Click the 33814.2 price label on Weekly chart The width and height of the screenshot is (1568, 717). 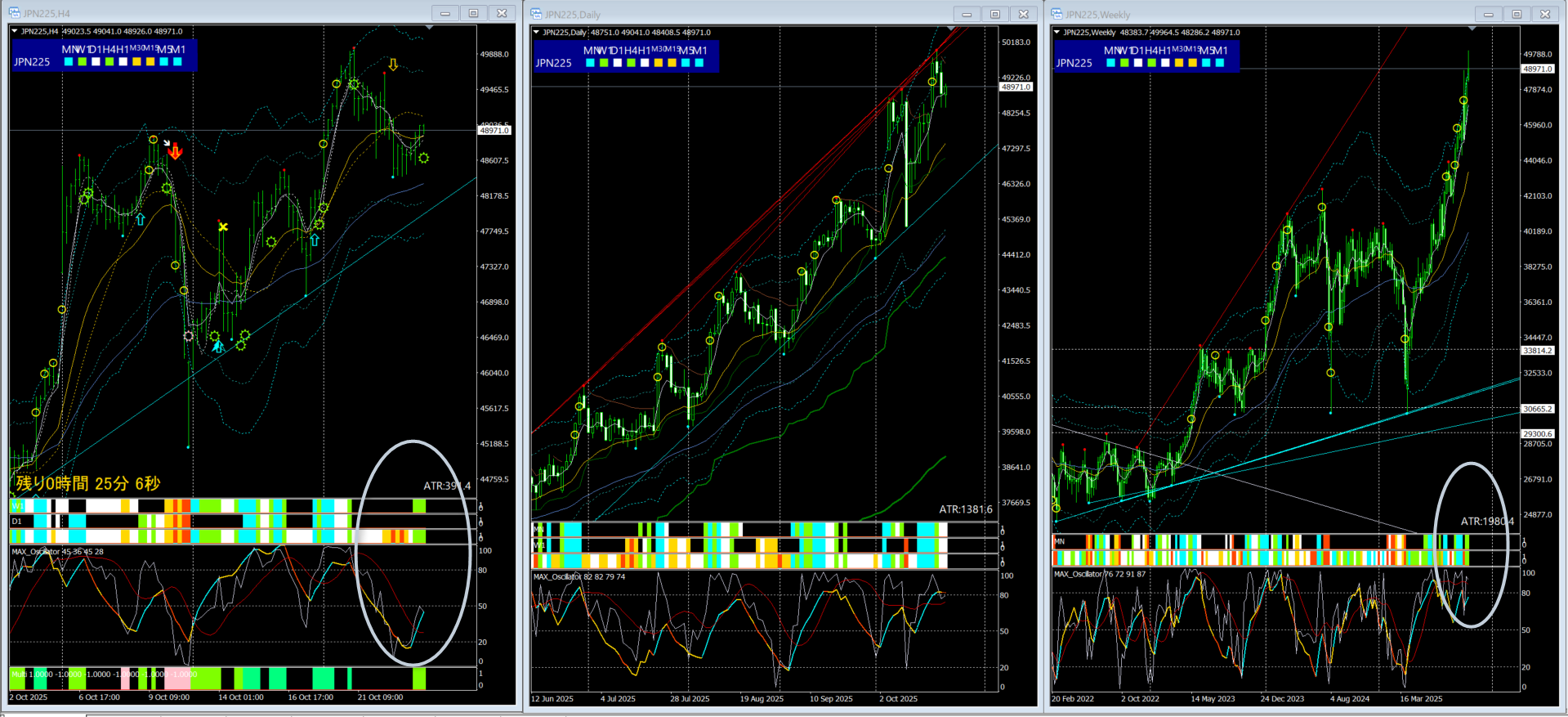coord(1537,351)
